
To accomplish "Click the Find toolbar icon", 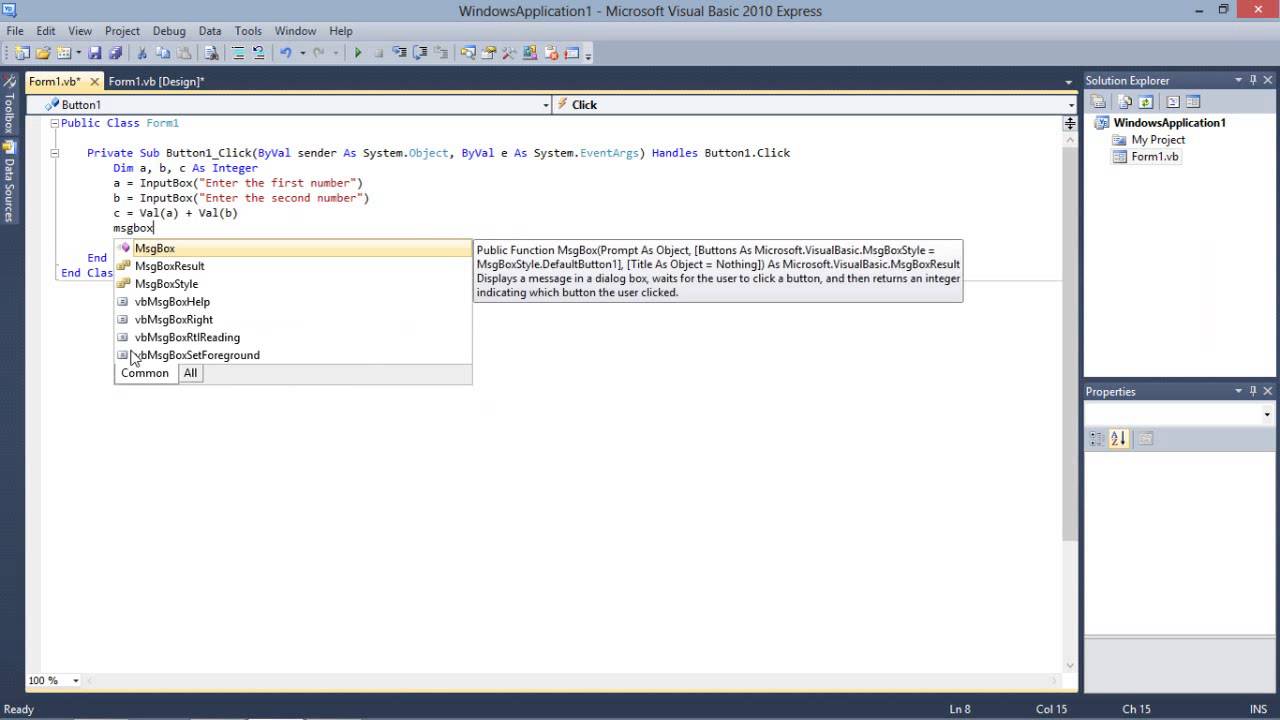I will pyautogui.click(x=211, y=53).
